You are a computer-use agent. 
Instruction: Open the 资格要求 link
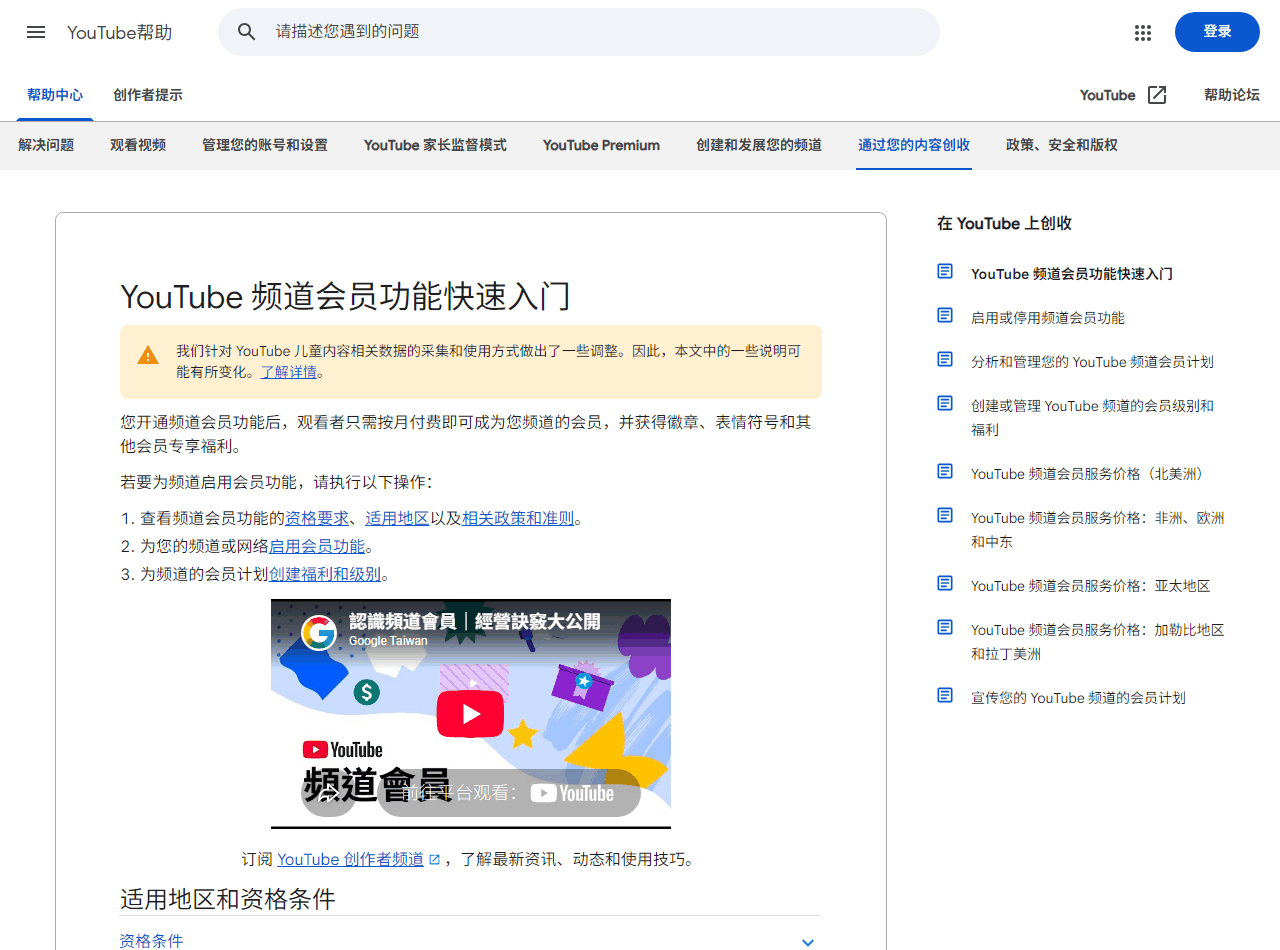tap(317, 518)
